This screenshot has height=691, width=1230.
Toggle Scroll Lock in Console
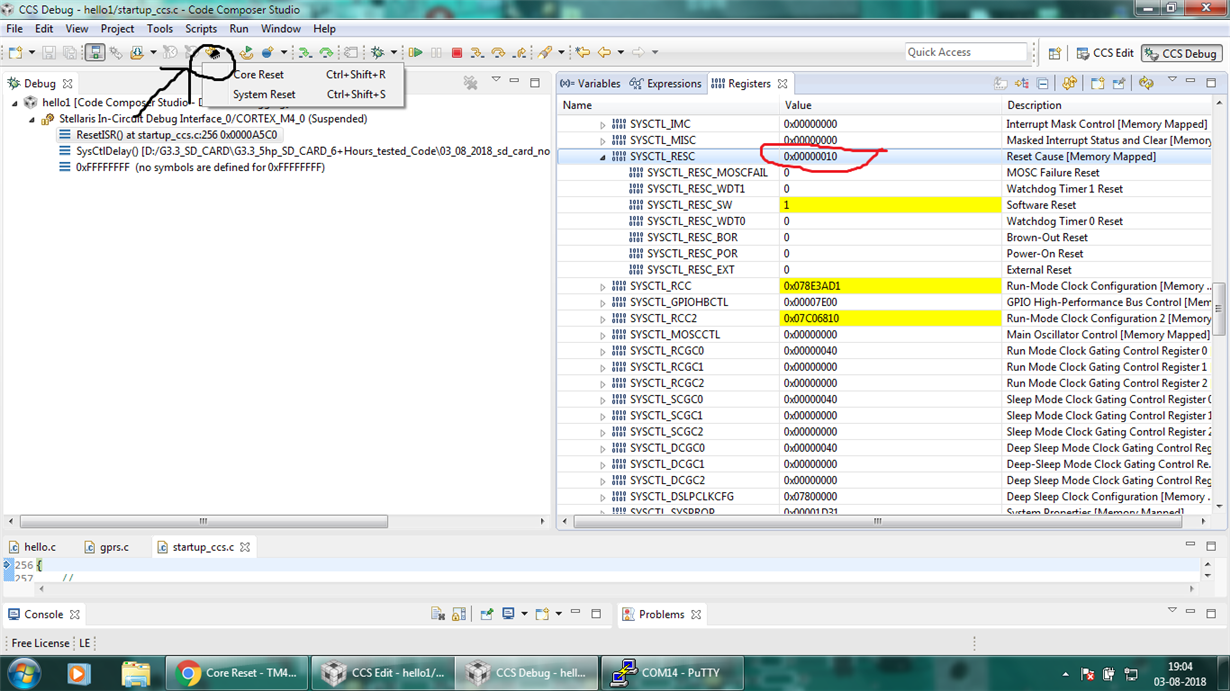coord(459,614)
